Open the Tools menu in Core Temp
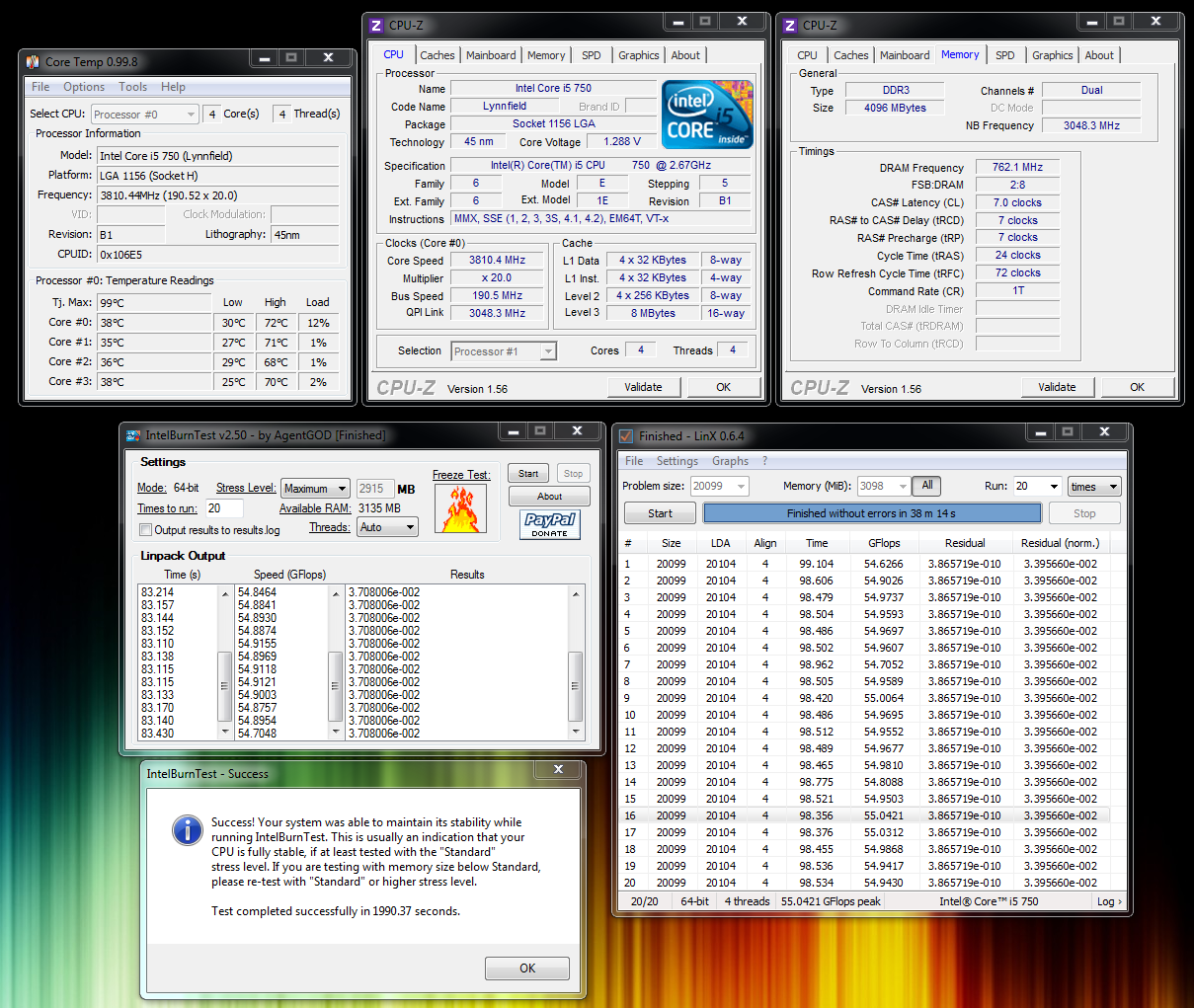This screenshot has height=1008, width=1194. click(x=133, y=87)
